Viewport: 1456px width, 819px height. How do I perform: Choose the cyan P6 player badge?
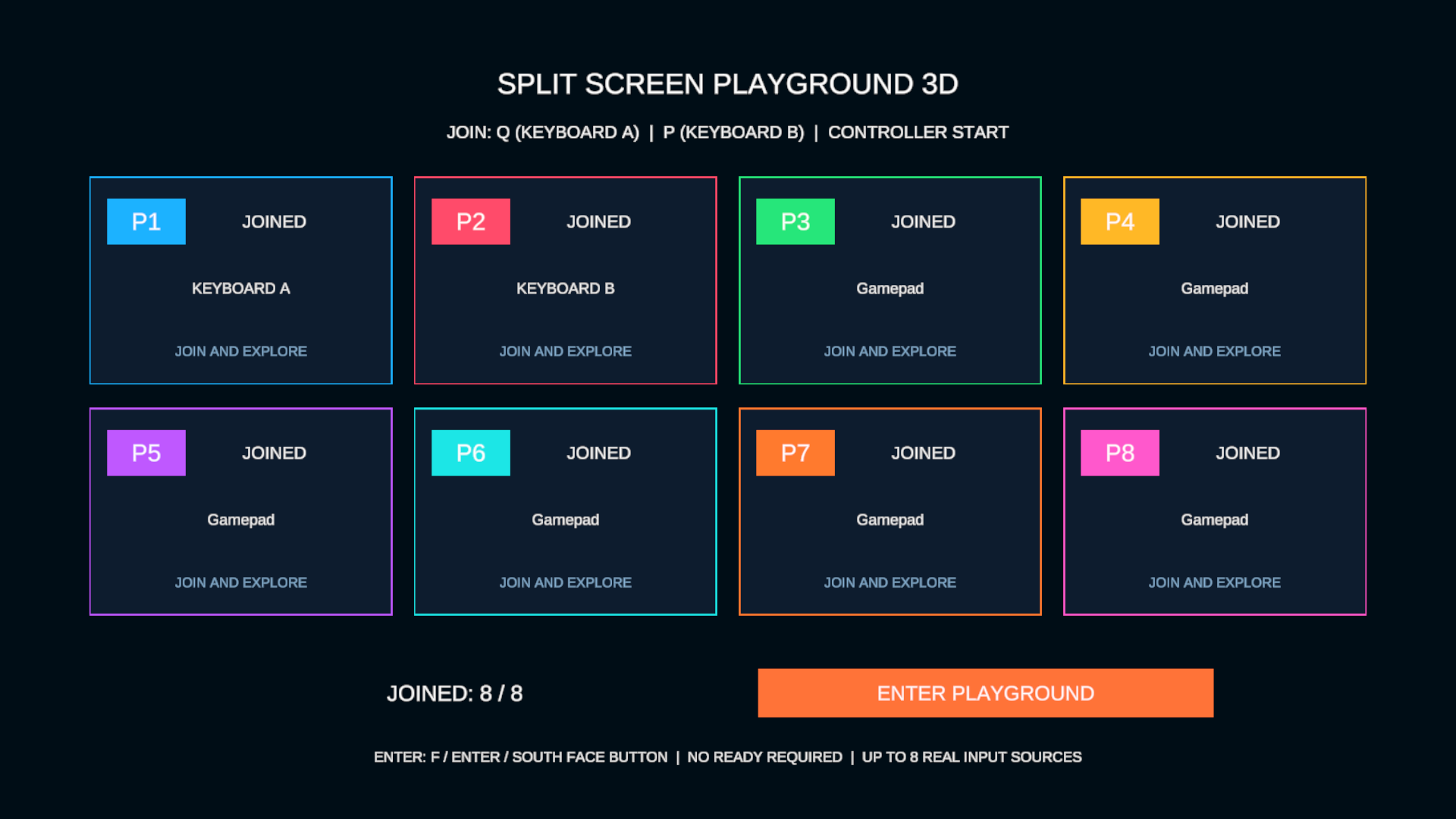click(471, 453)
